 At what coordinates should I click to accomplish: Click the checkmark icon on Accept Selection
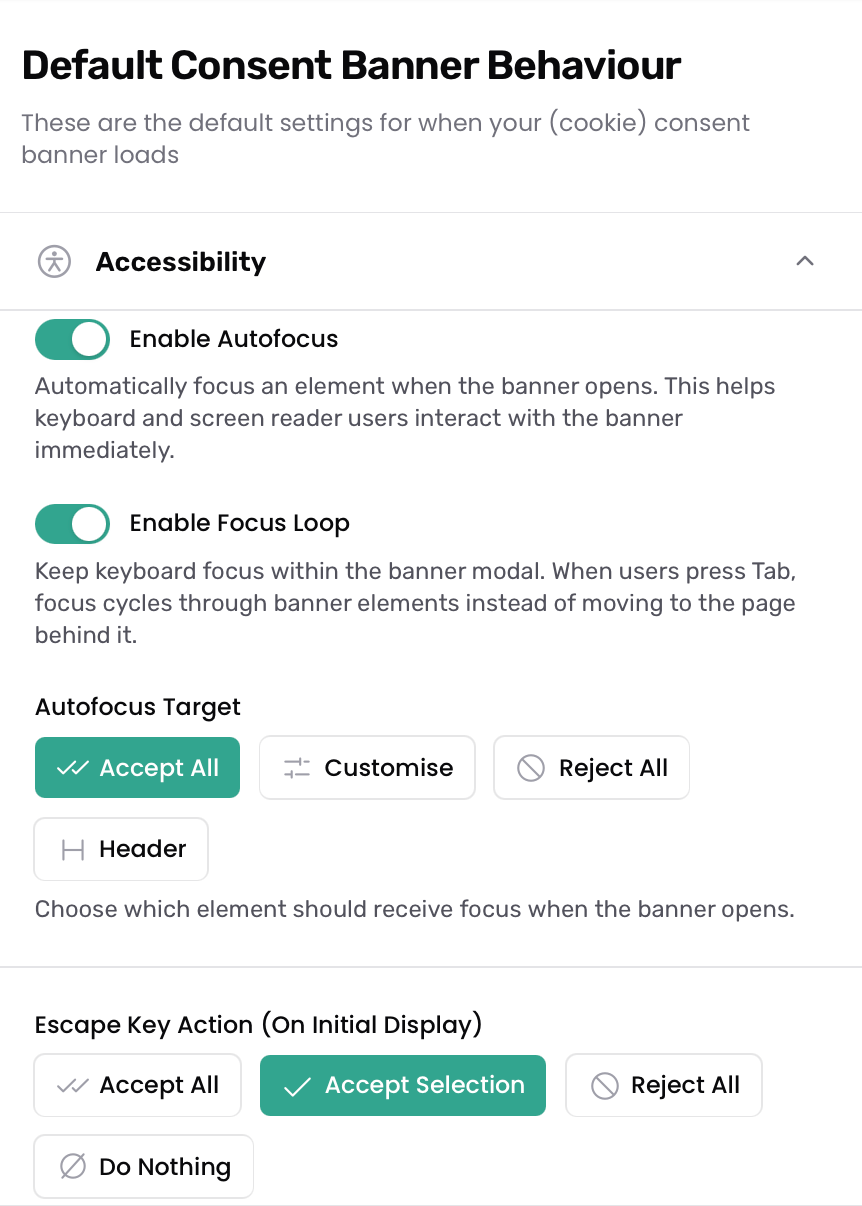pos(297,1086)
